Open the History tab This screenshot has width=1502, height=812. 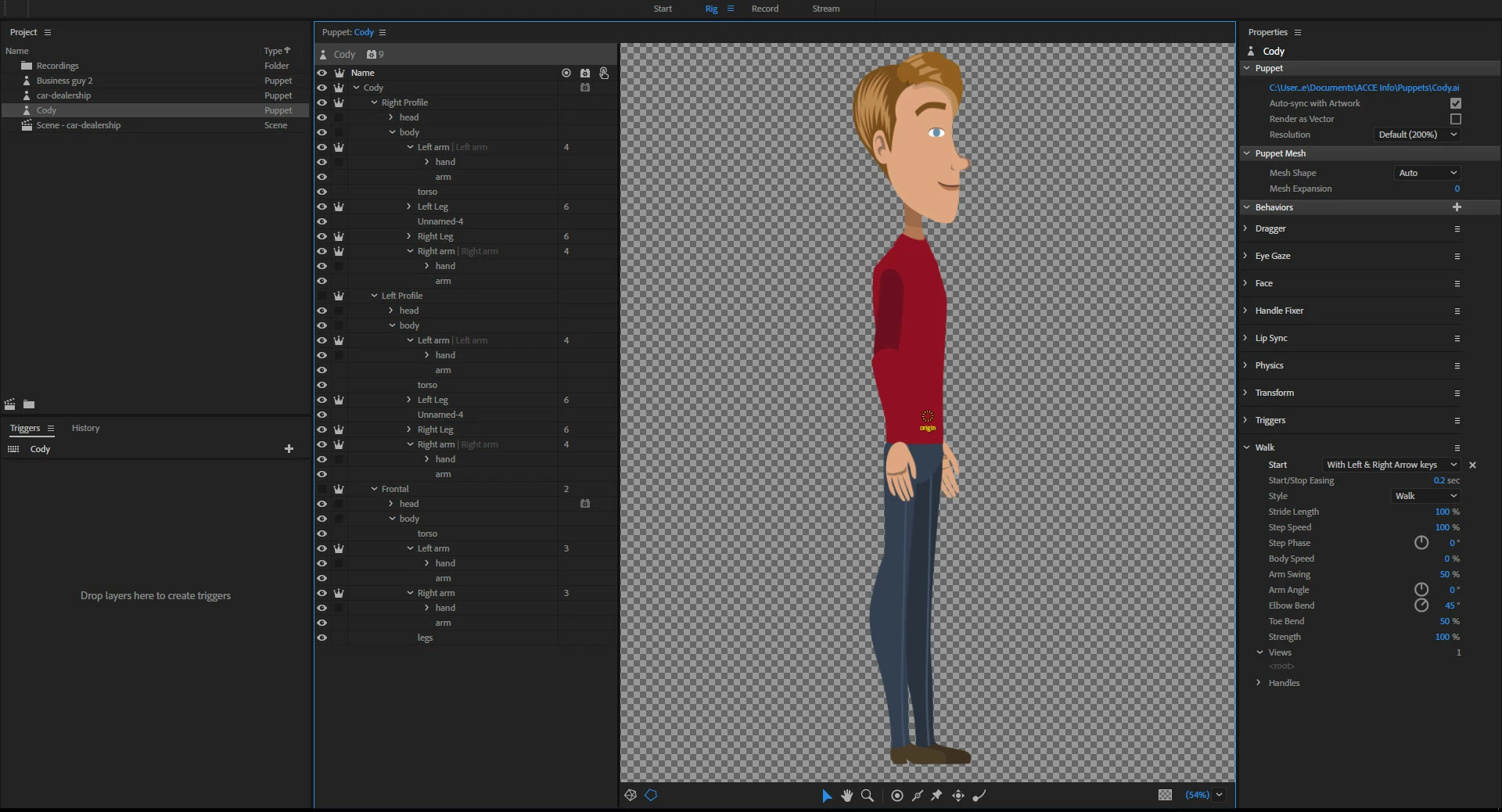85,428
